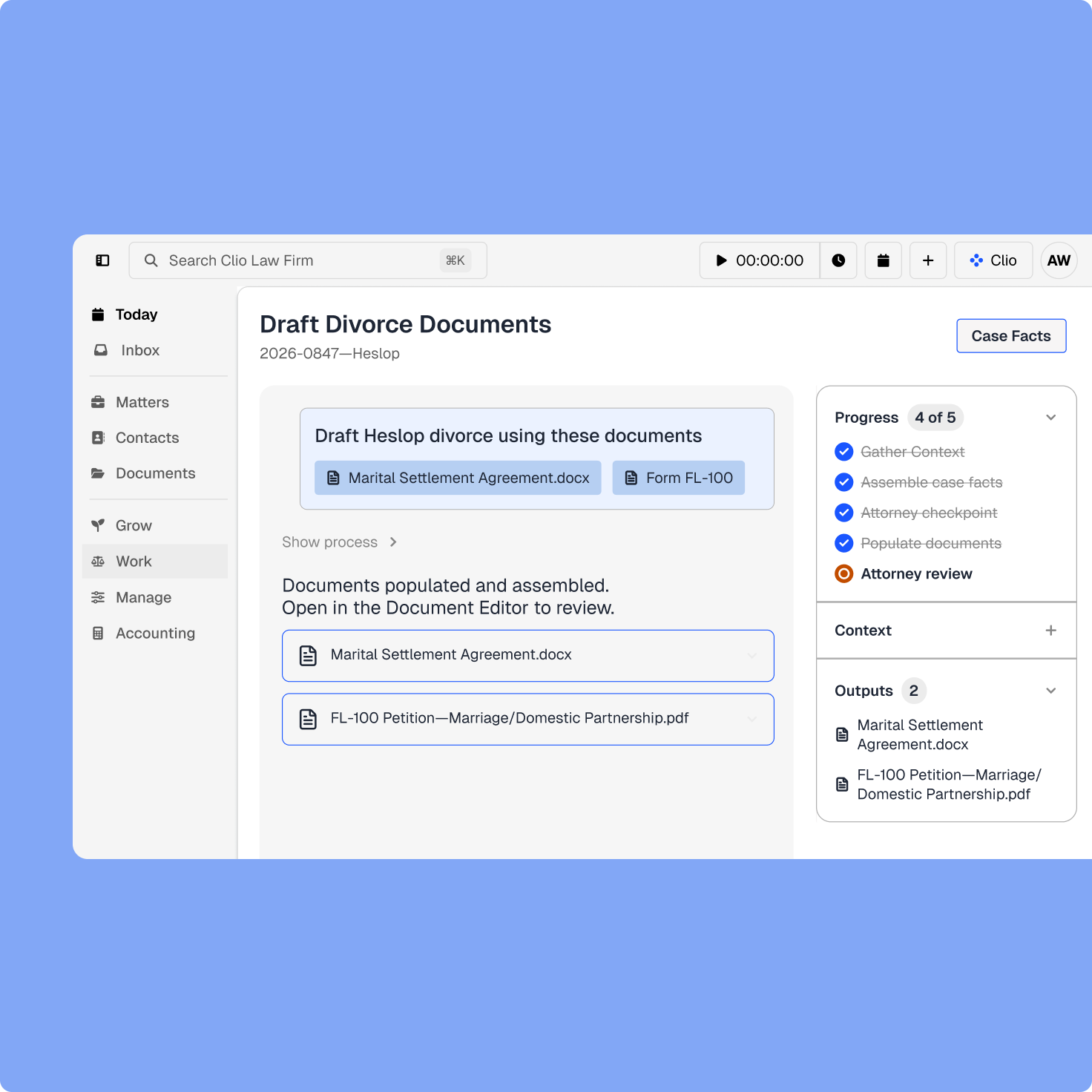Open FL-100 Petition PDF result card

[x=528, y=719]
